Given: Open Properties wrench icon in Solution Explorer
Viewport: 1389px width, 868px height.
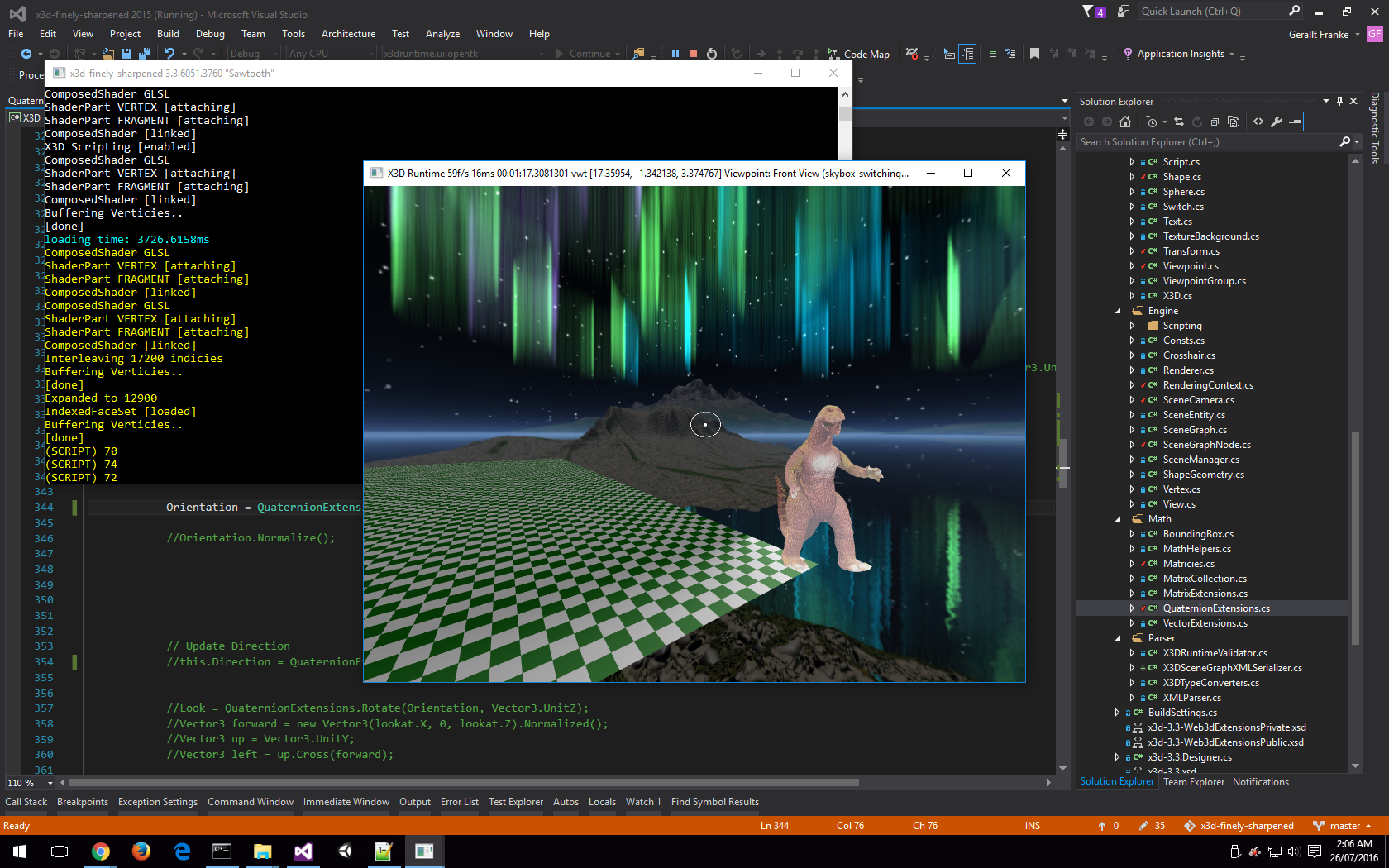Looking at the screenshot, I should click(1277, 122).
